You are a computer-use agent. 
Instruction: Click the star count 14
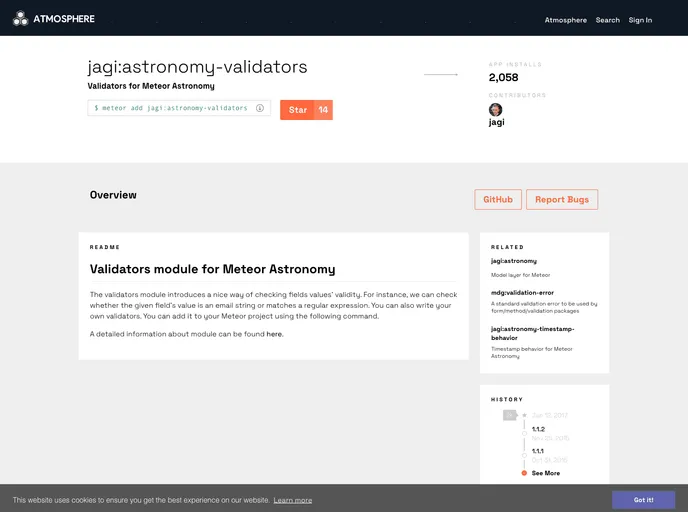[323, 110]
